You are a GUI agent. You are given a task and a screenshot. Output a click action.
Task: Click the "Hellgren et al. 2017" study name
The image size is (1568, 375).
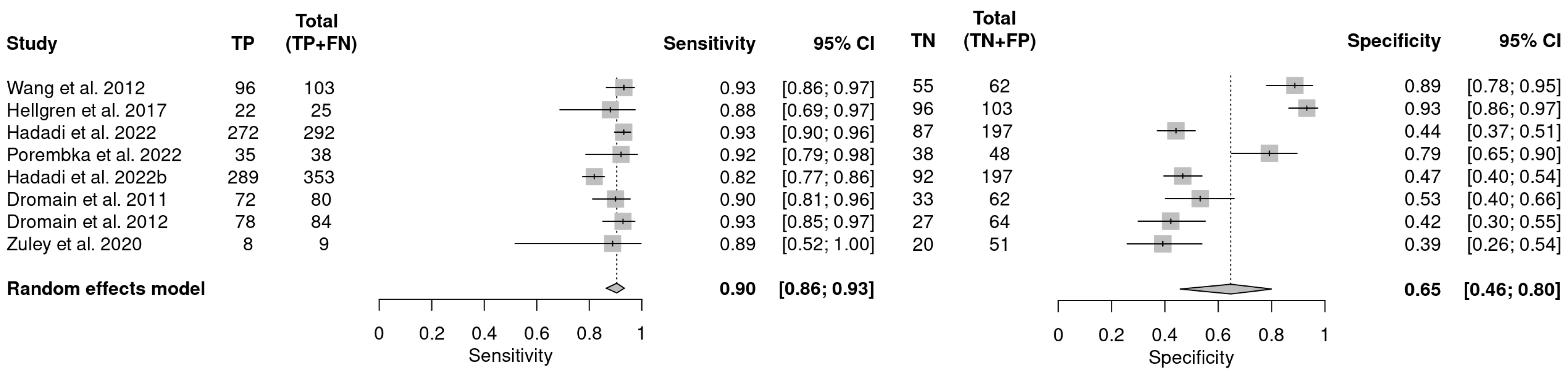coord(87,110)
